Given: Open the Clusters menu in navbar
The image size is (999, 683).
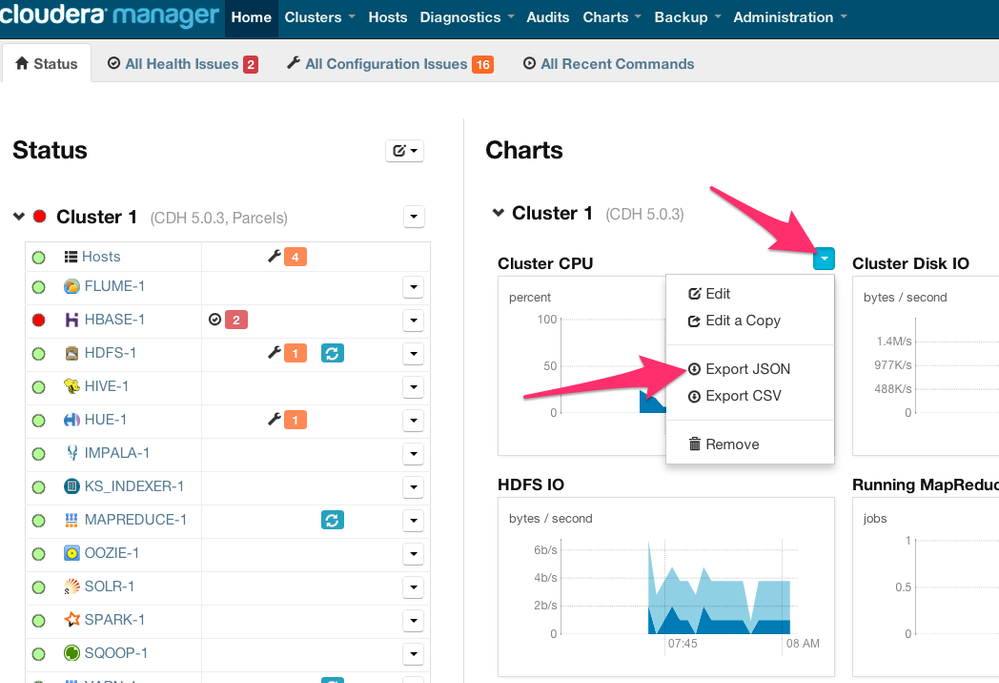Looking at the screenshot, I should point(320,17).
